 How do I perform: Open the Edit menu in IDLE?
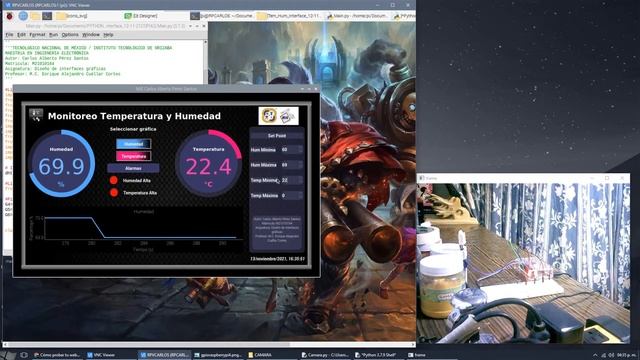coord(21,35)
